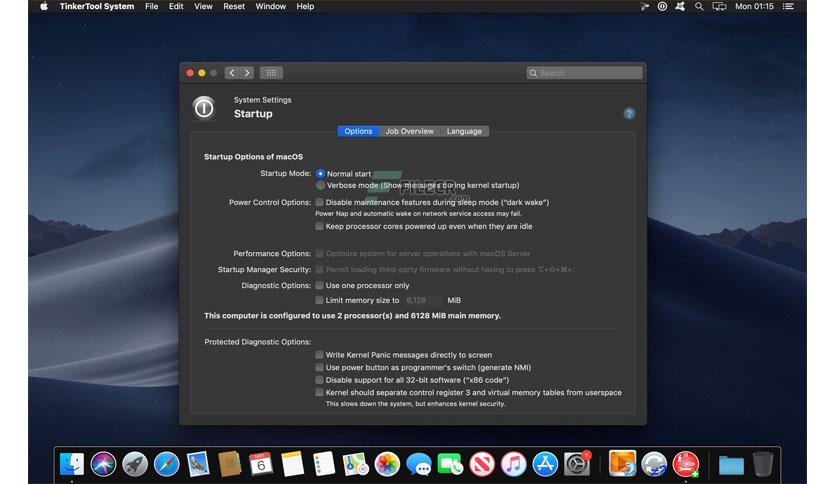
Task: Check Write Kernel Panic messages directly to screen
Action: click(319, 354)
